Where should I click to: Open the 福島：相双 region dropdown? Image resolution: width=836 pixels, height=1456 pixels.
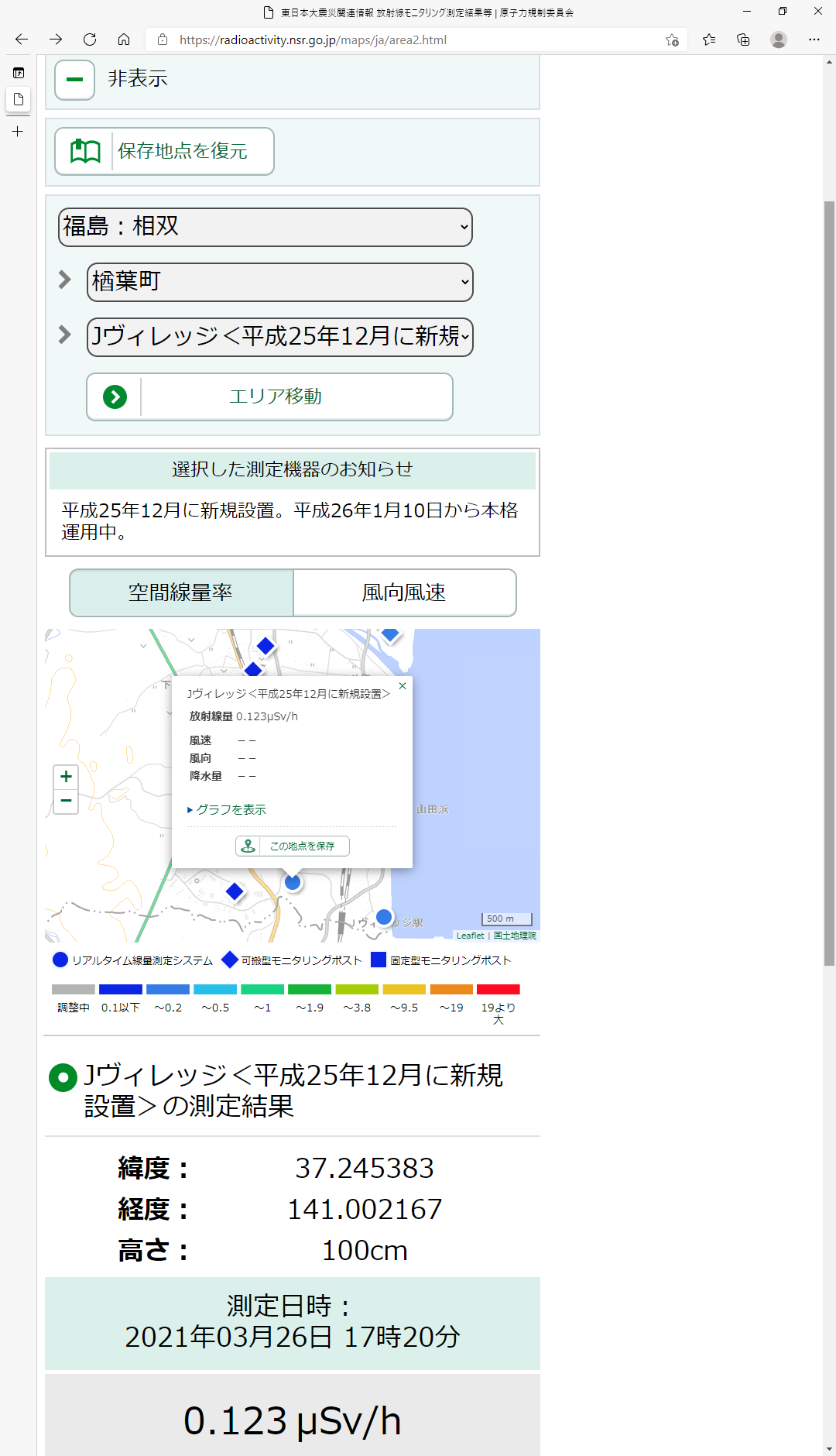tap(266, 227)
